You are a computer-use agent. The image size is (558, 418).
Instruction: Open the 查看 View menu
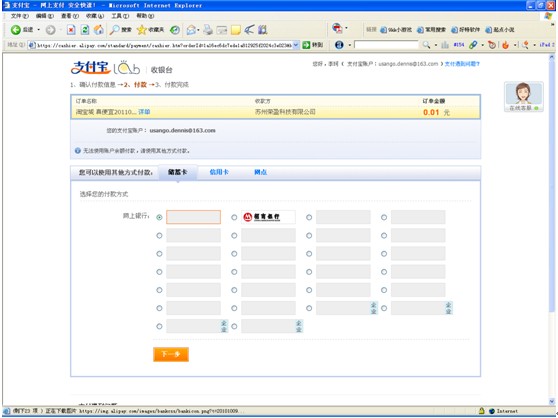(70, 16)
